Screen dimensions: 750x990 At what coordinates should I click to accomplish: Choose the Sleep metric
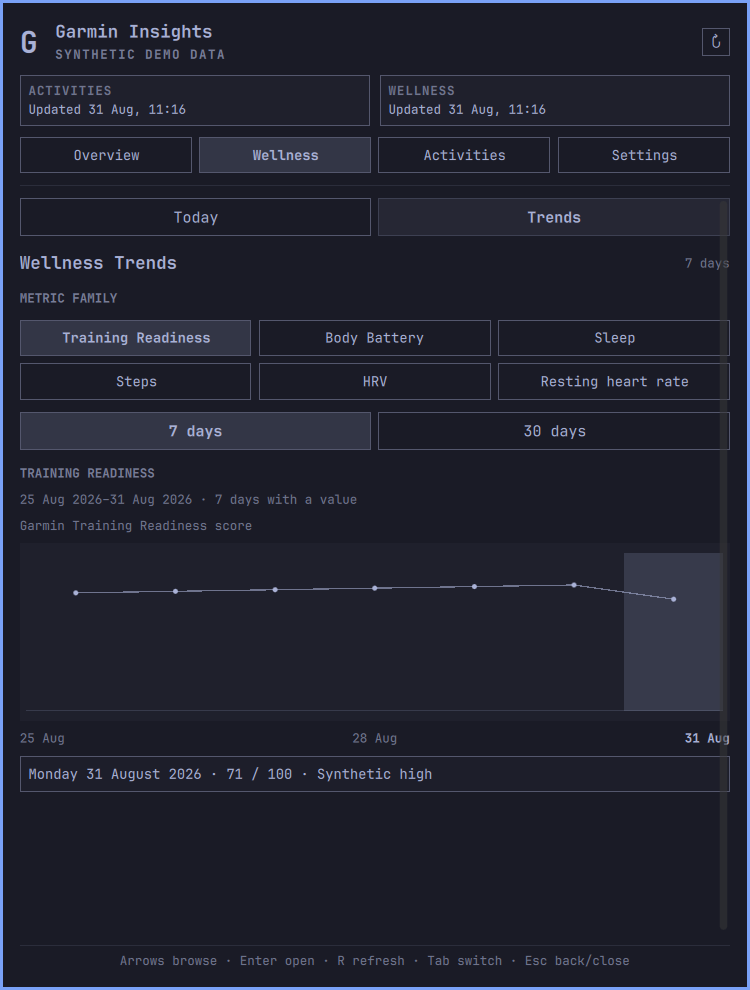pos(614,338)
